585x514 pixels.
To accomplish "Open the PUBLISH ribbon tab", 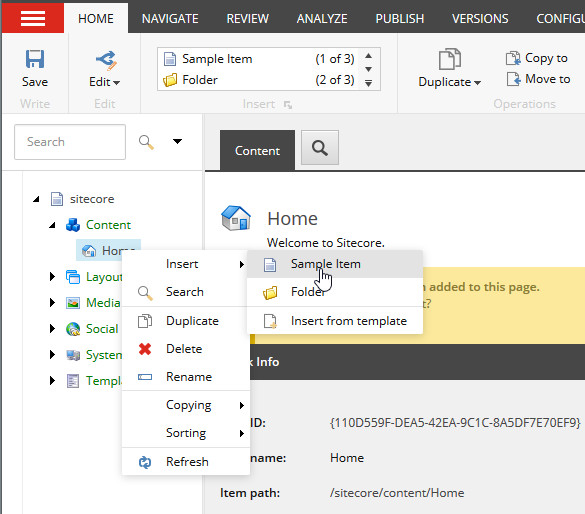I will pos(400,18).
